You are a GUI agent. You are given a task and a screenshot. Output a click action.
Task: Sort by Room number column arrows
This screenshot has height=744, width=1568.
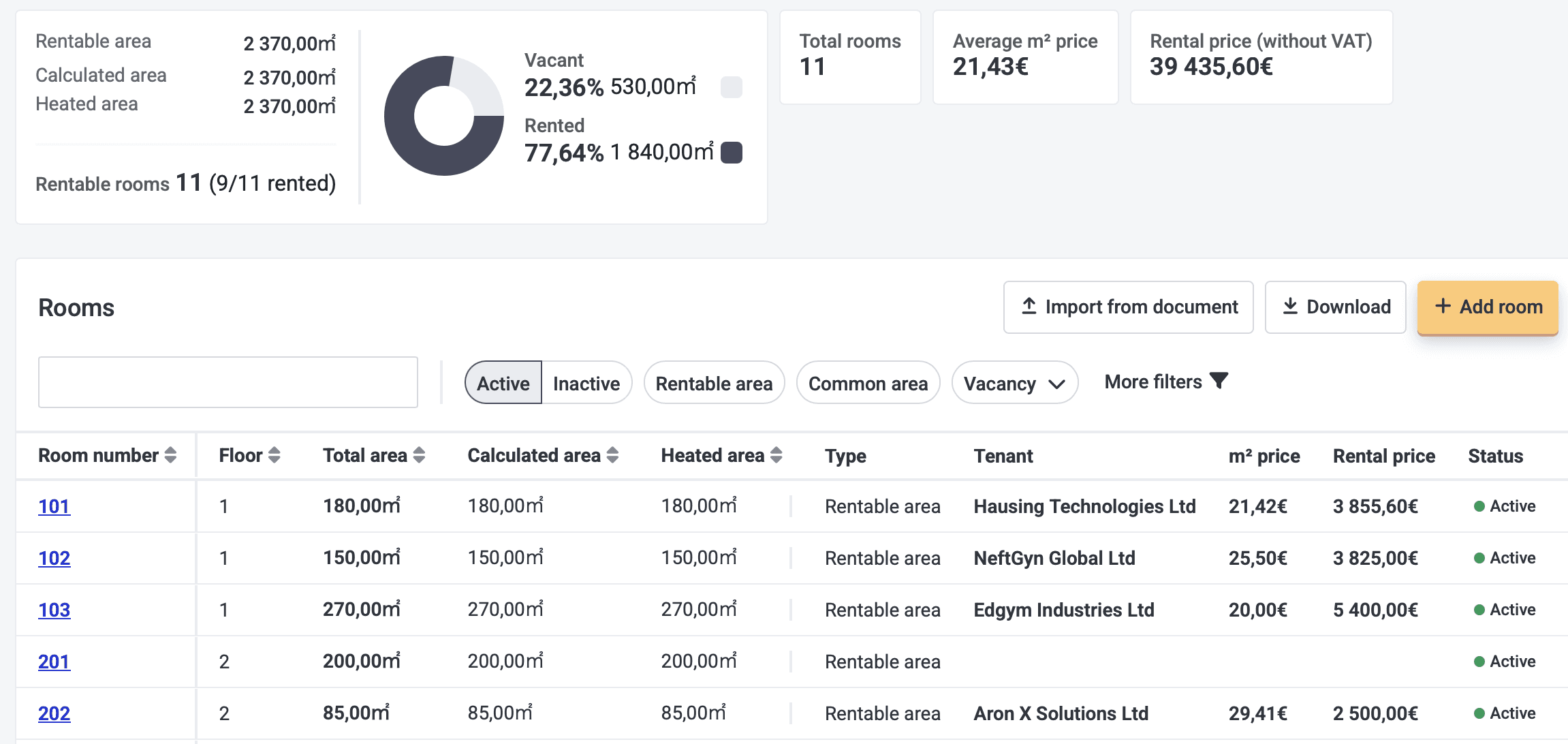click(x=170, y=455)
